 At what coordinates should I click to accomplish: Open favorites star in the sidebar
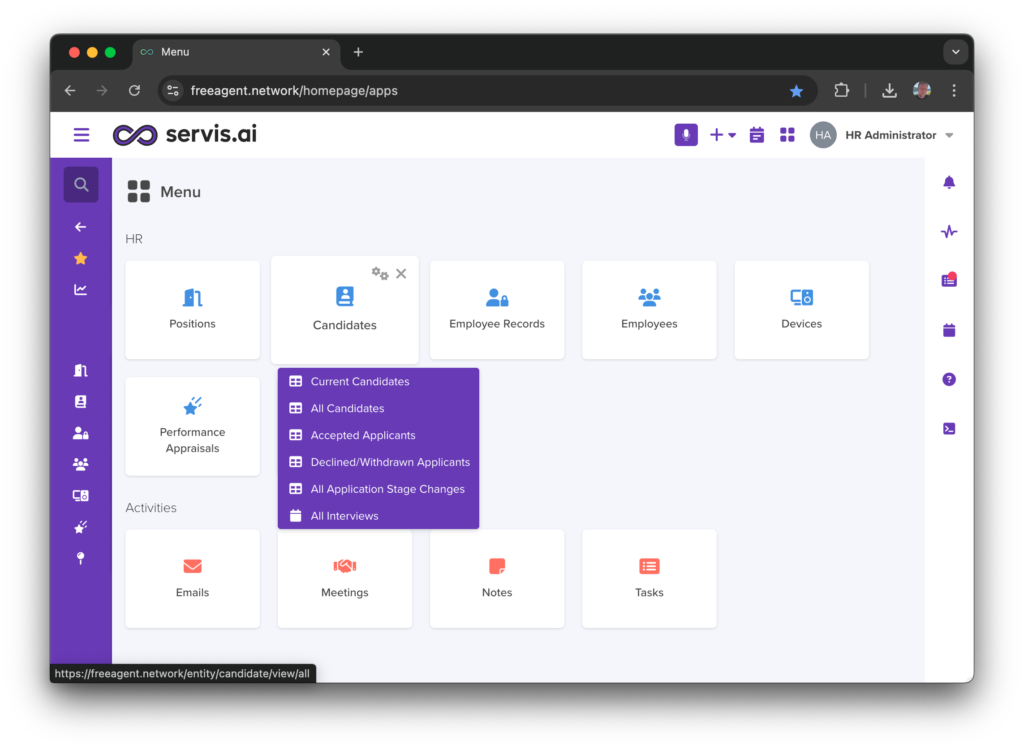coord(80,259)
